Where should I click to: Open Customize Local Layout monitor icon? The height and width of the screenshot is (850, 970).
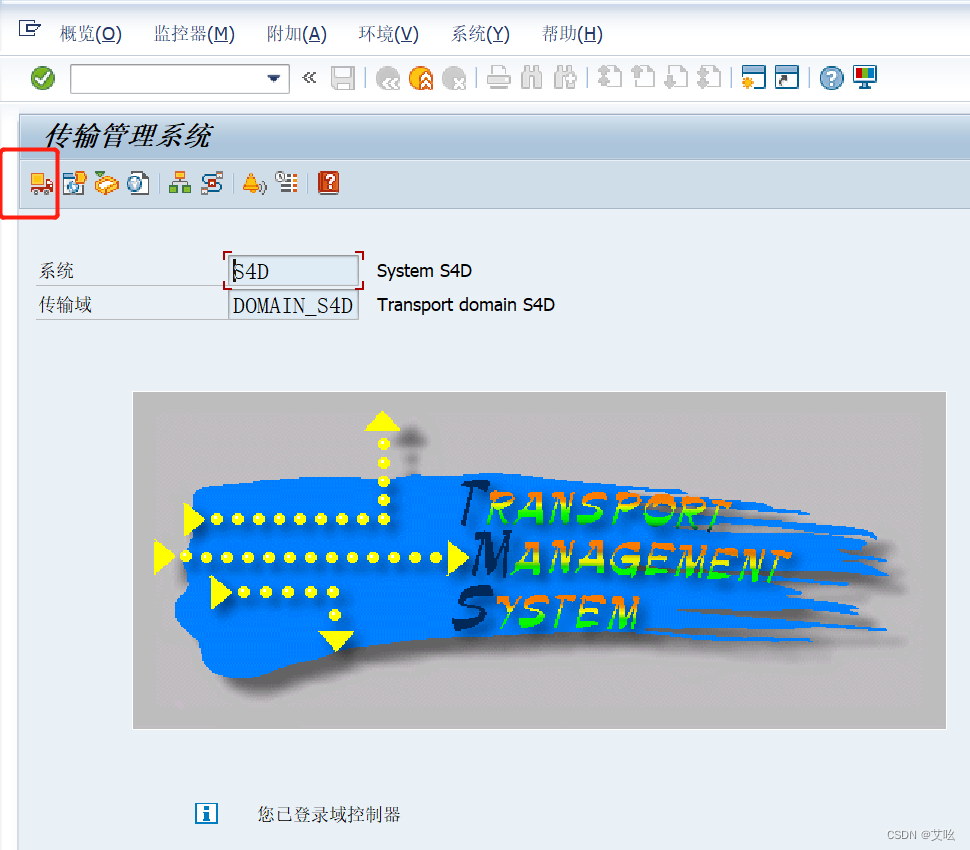pyautogui.click(x=865, y=78)
